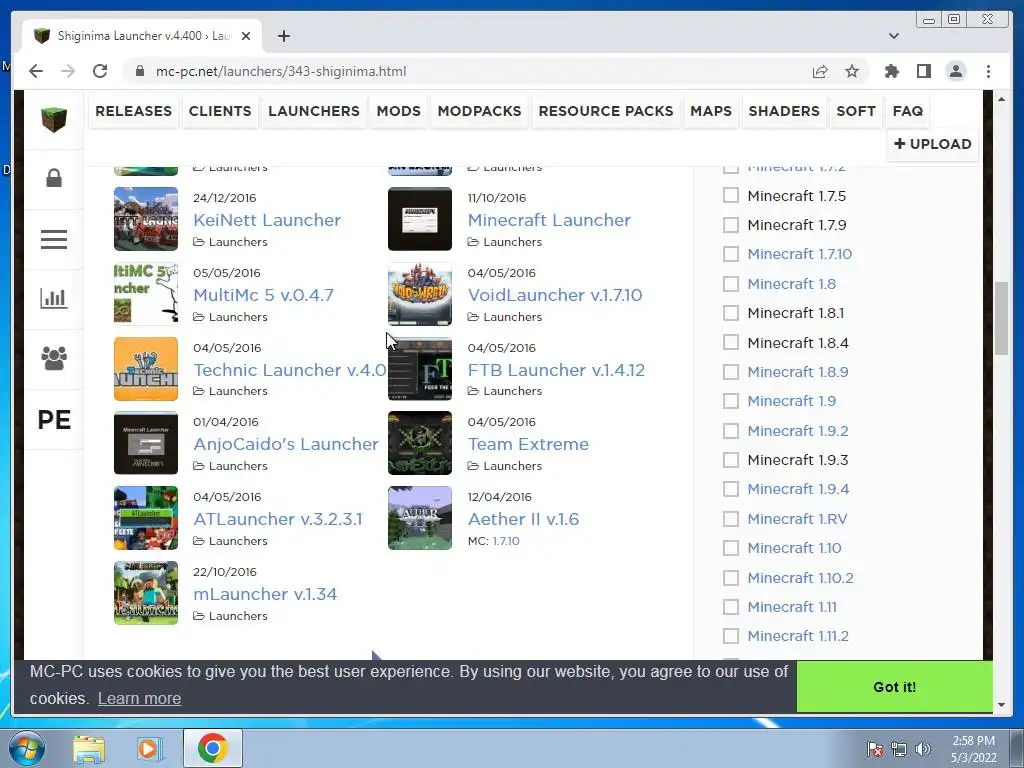Open Chrome extensions puzzle icon

pyautogui.click(x=891, y=71)
